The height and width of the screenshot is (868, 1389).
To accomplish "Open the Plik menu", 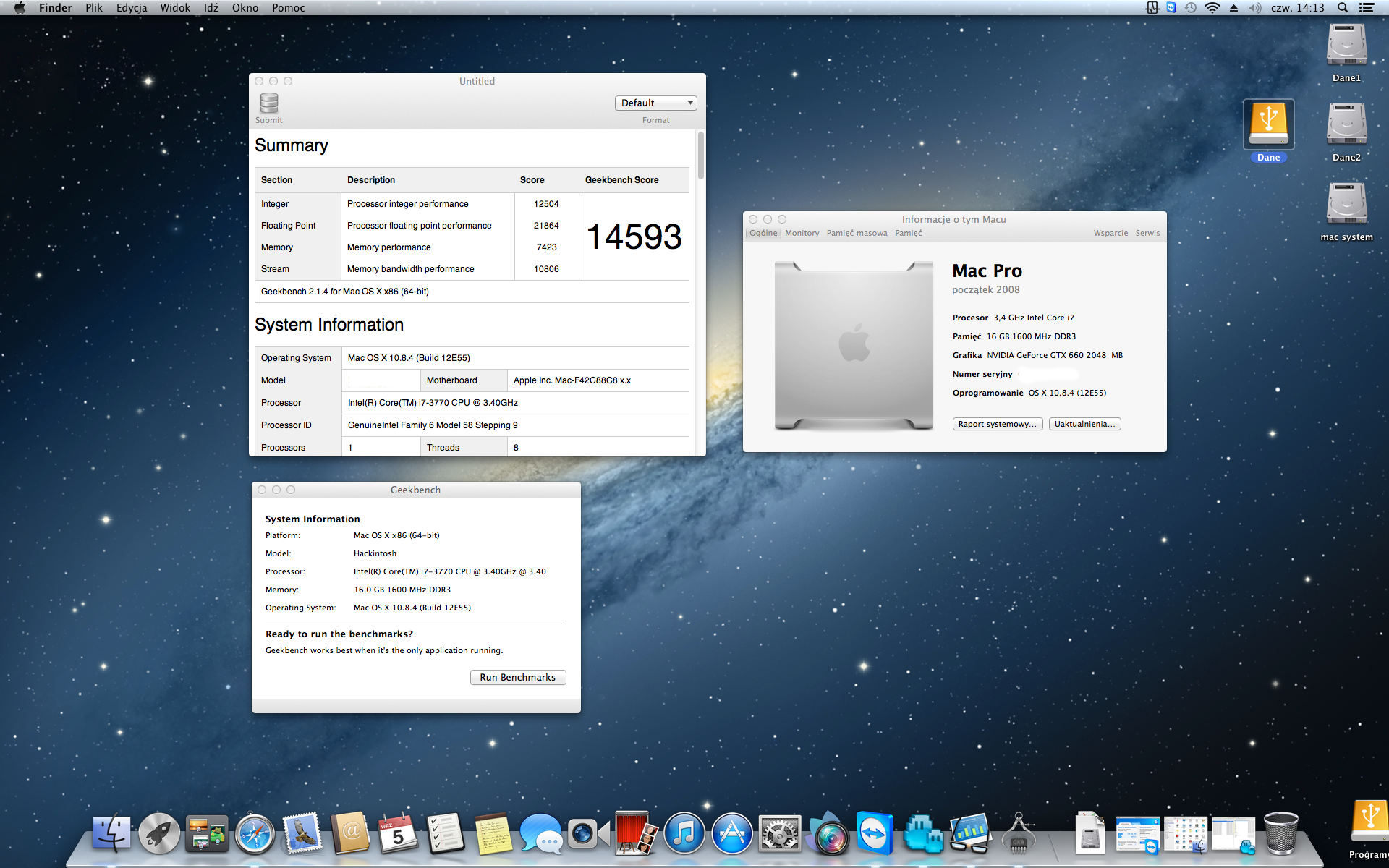I will 94,8.
